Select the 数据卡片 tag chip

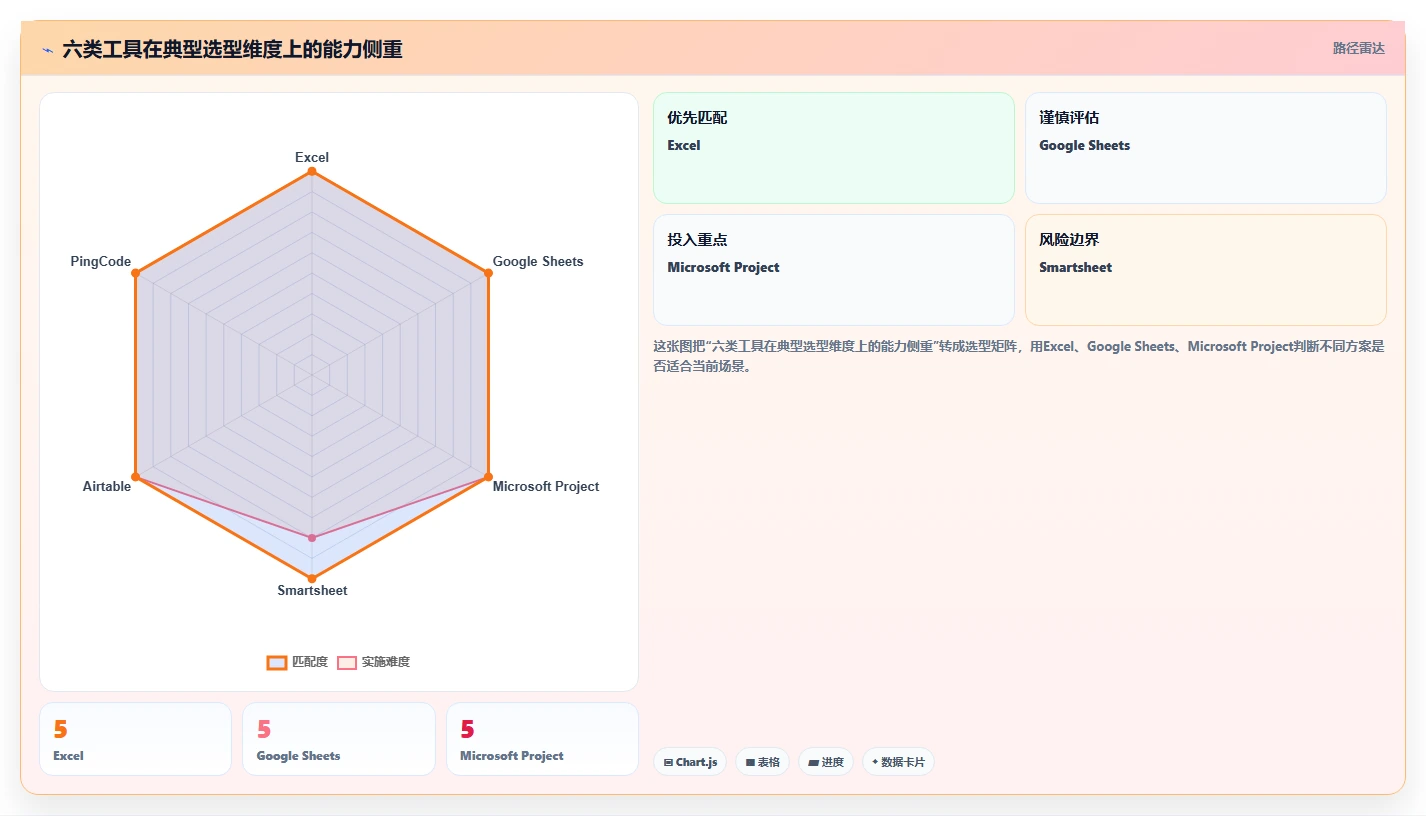tap(898, 762)
